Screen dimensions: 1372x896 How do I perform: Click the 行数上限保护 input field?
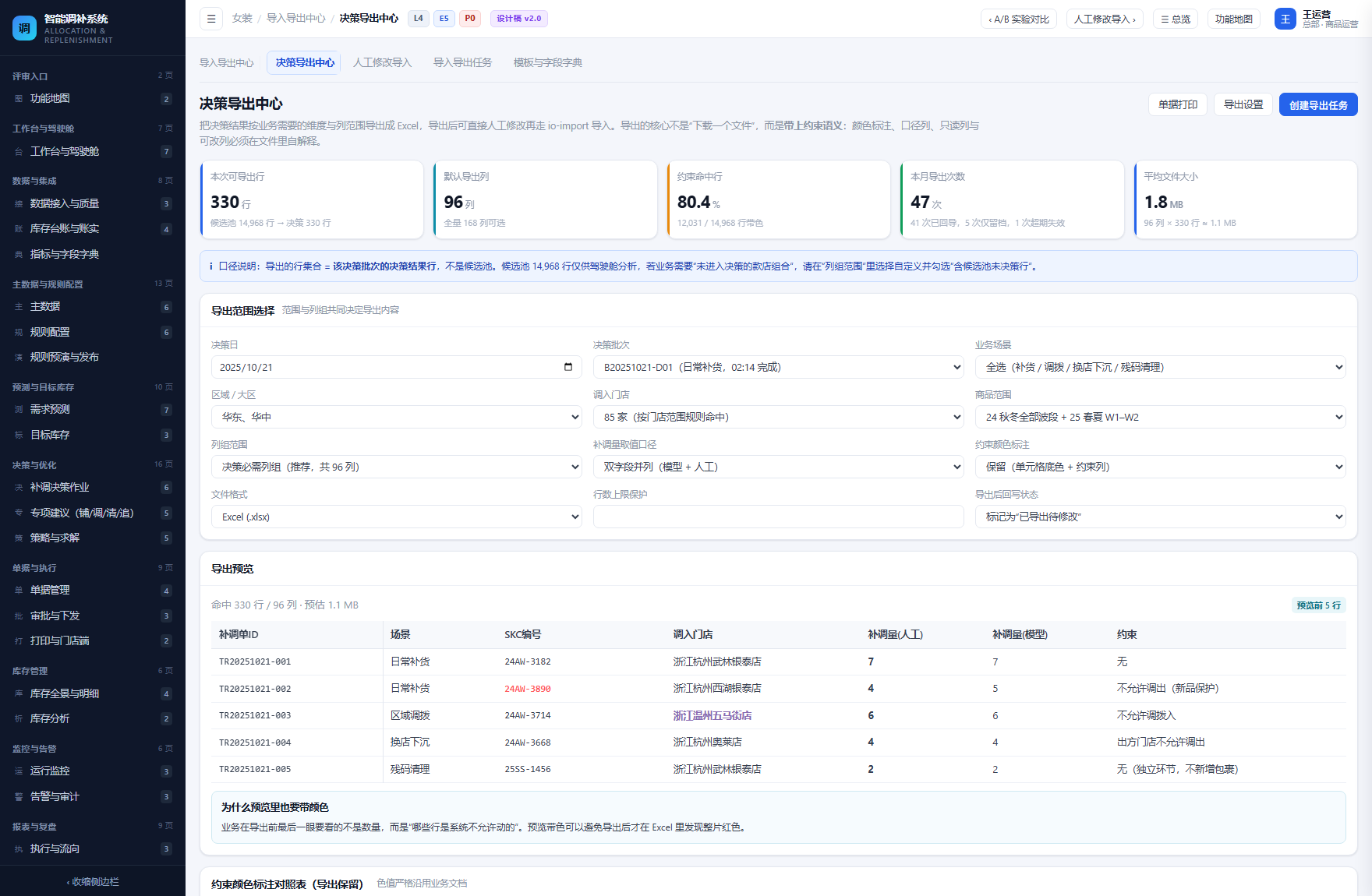pyautogui.click(x=778, y=517)
